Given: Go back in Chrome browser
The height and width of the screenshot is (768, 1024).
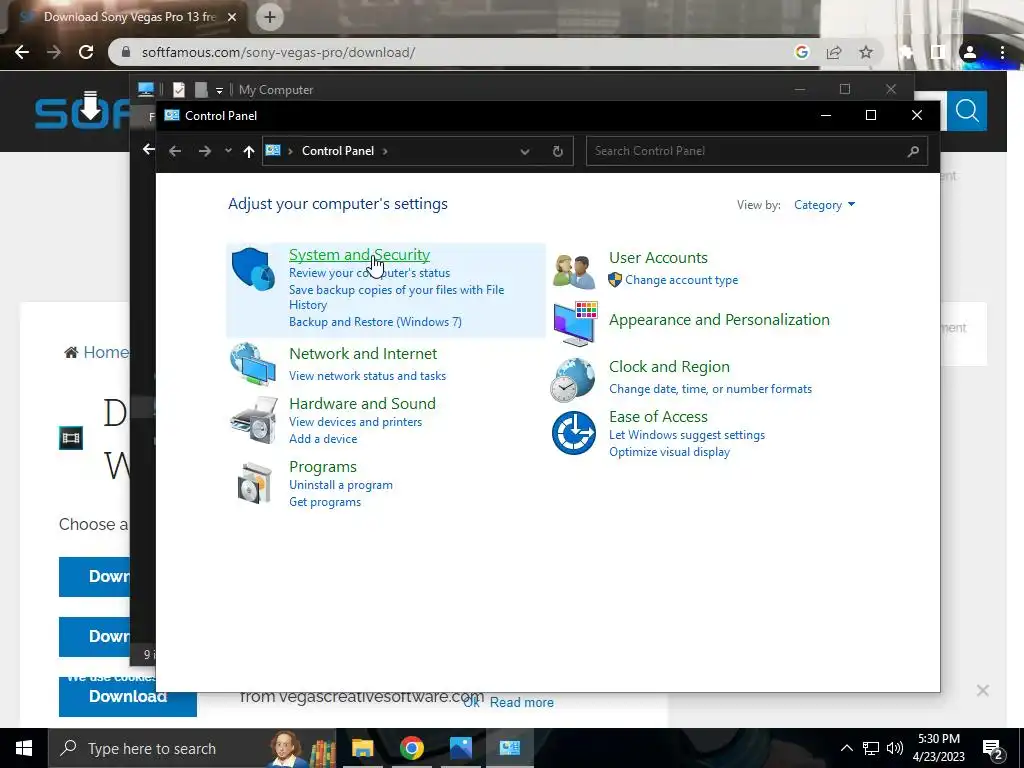Looking at the screenshot, I should pyautogui.click(x=22, y=52).
